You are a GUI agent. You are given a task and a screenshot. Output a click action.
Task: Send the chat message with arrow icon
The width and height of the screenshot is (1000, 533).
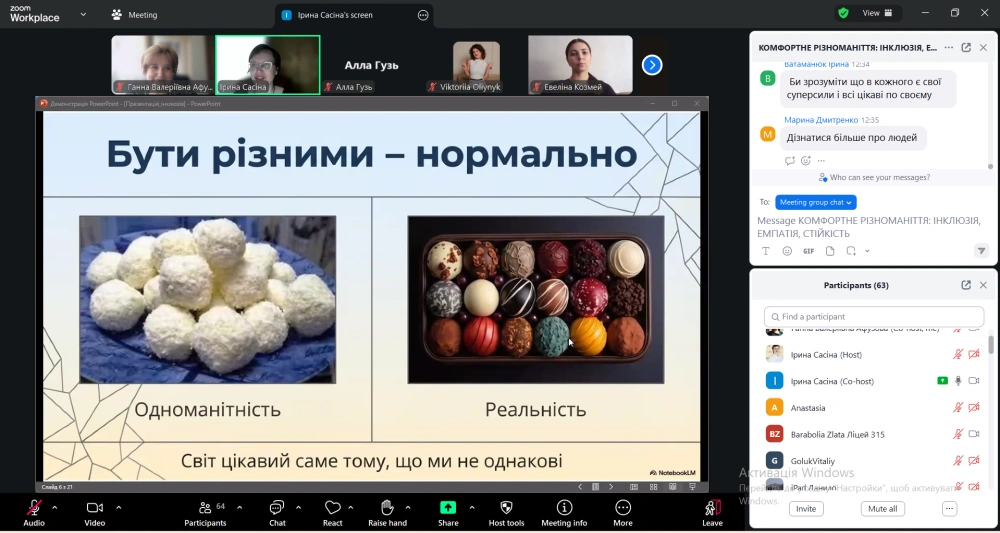point(982,251)
